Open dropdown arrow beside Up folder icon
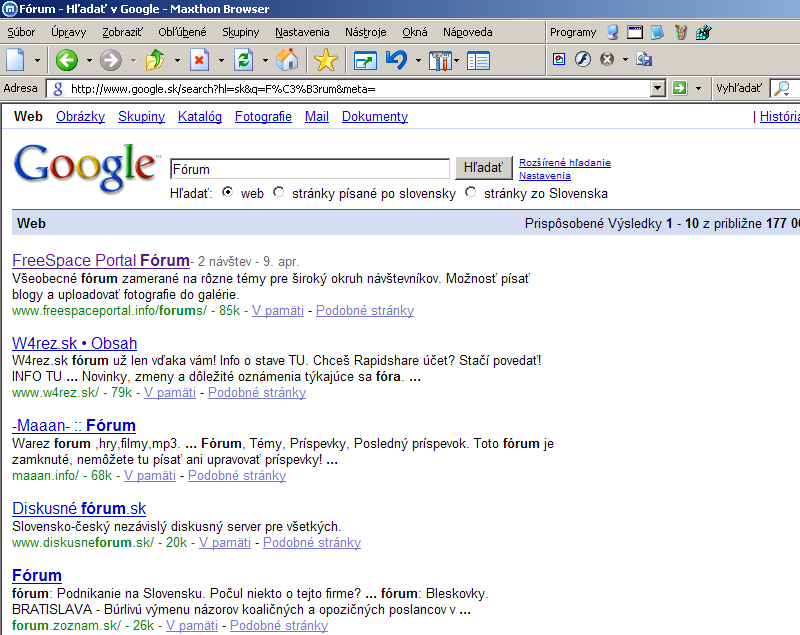Viewport: 800px width, 635px height. (x=177, y=61)
